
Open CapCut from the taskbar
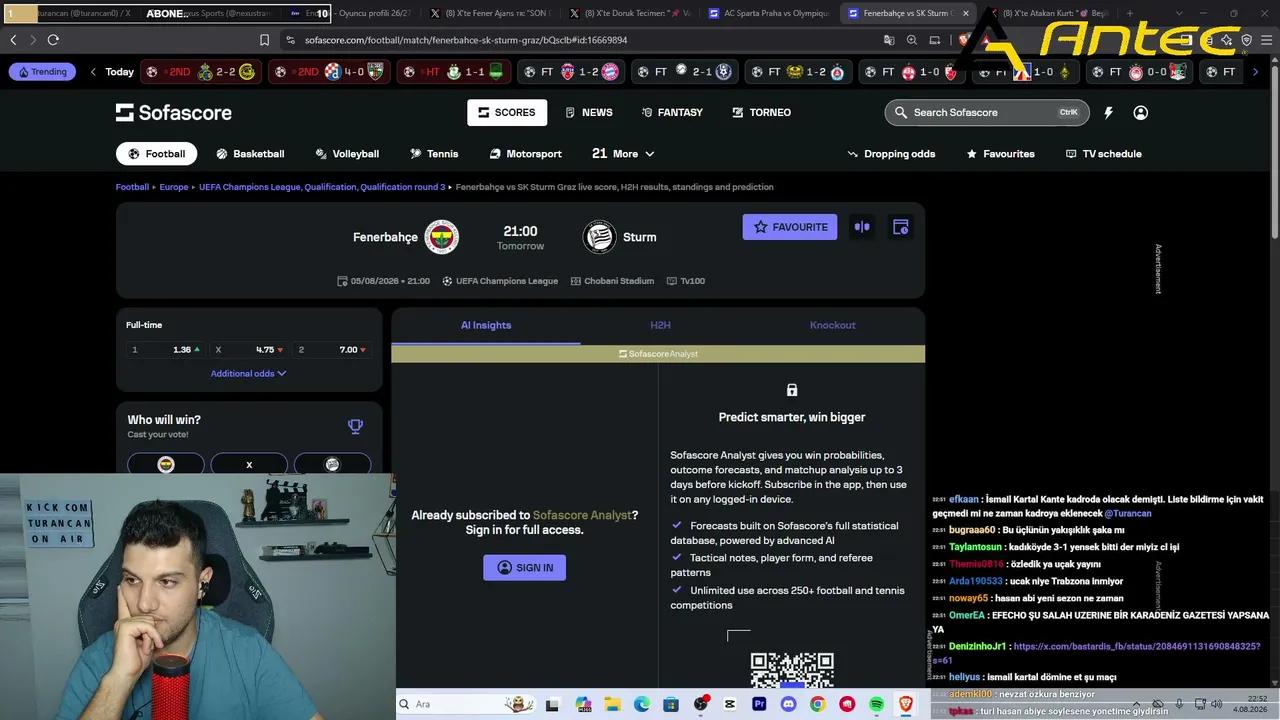click(729, 704)
